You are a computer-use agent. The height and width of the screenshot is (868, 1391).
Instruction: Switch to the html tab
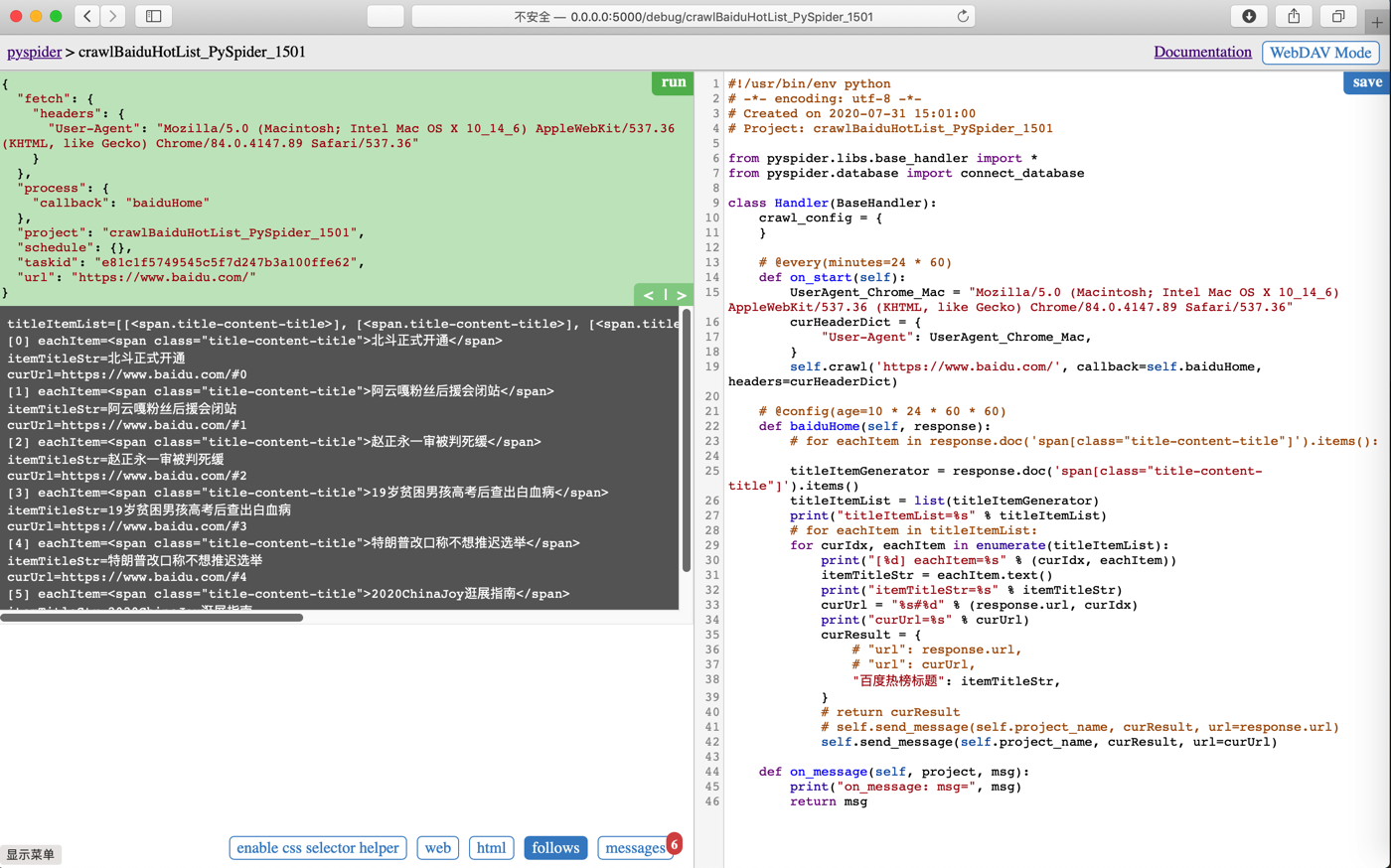click(491, 848)
